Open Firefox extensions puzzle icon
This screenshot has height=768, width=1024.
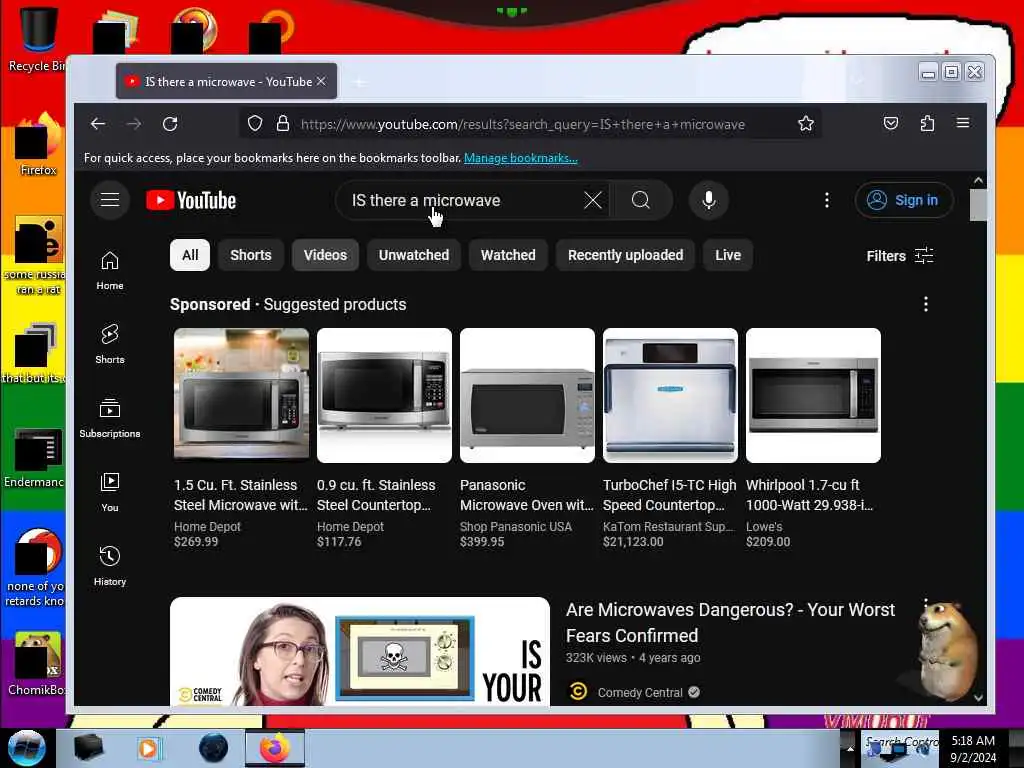(927, 123)
